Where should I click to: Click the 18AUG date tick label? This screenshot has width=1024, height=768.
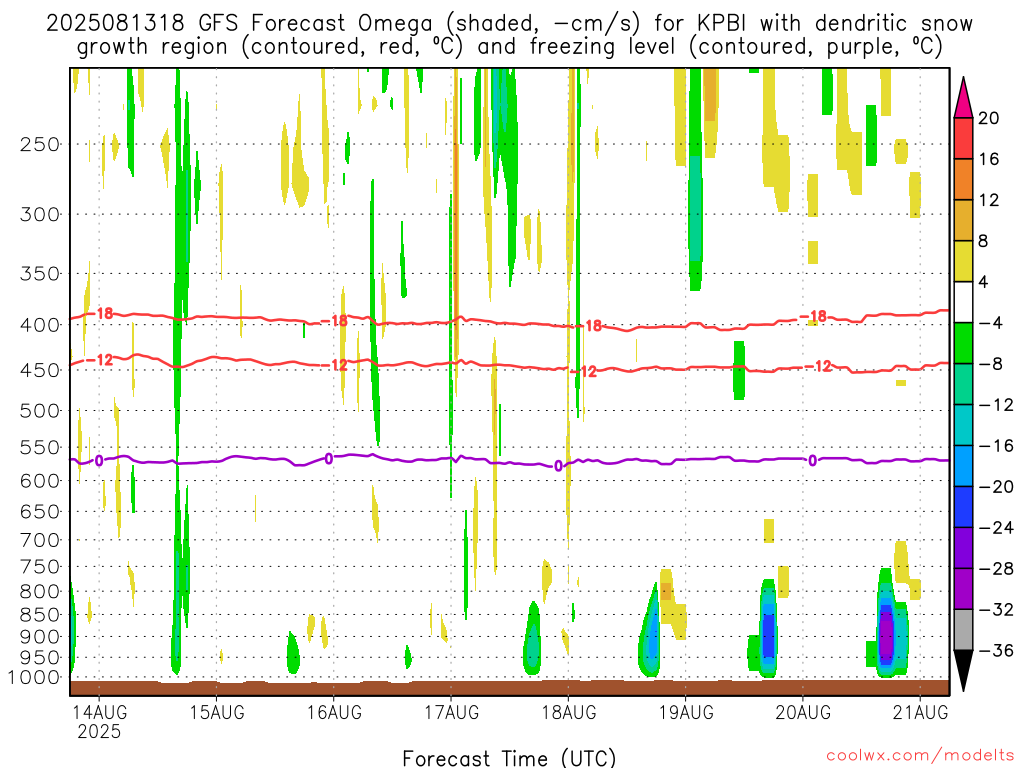569,712
